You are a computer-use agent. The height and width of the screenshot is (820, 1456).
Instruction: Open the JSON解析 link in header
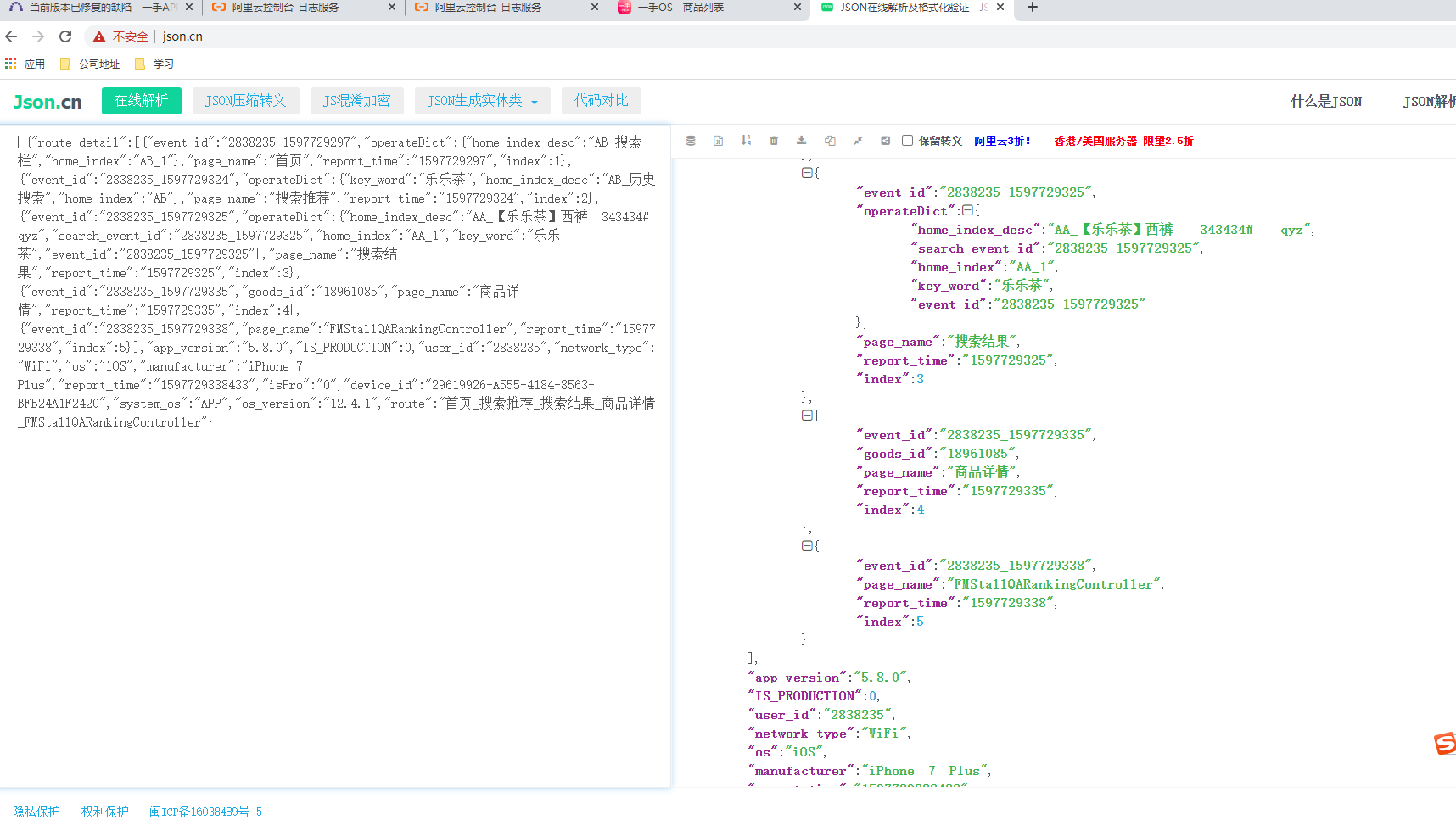coord(1429,102)
